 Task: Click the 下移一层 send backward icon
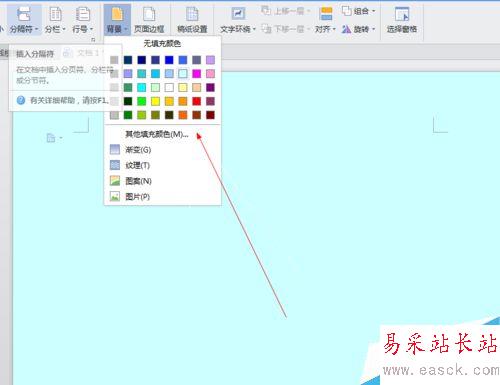point(266,29)
